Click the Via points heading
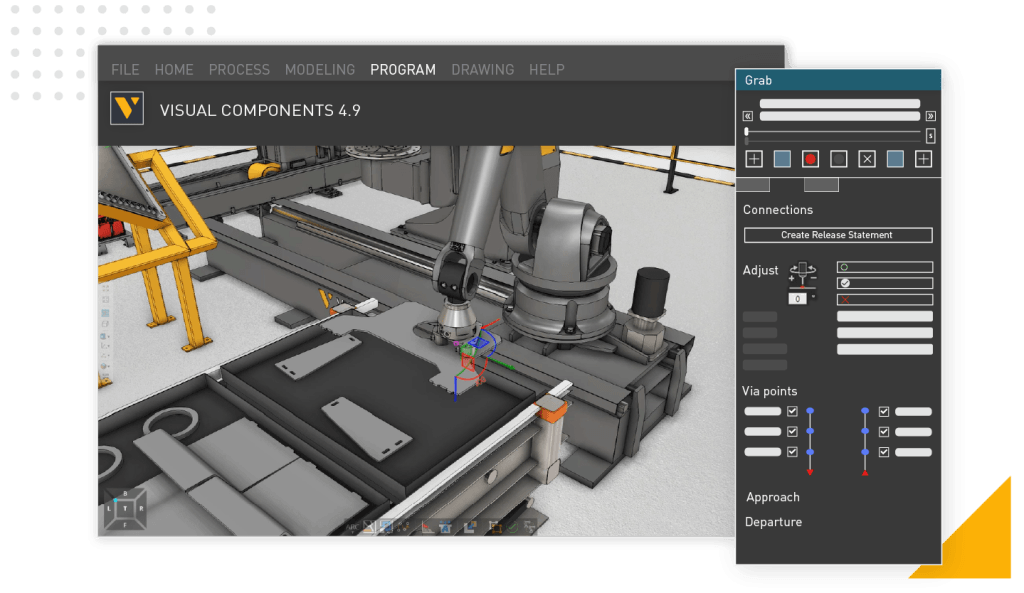This screenshot has height=593, width=1024. pyautogui.click(x=769, y=391)
